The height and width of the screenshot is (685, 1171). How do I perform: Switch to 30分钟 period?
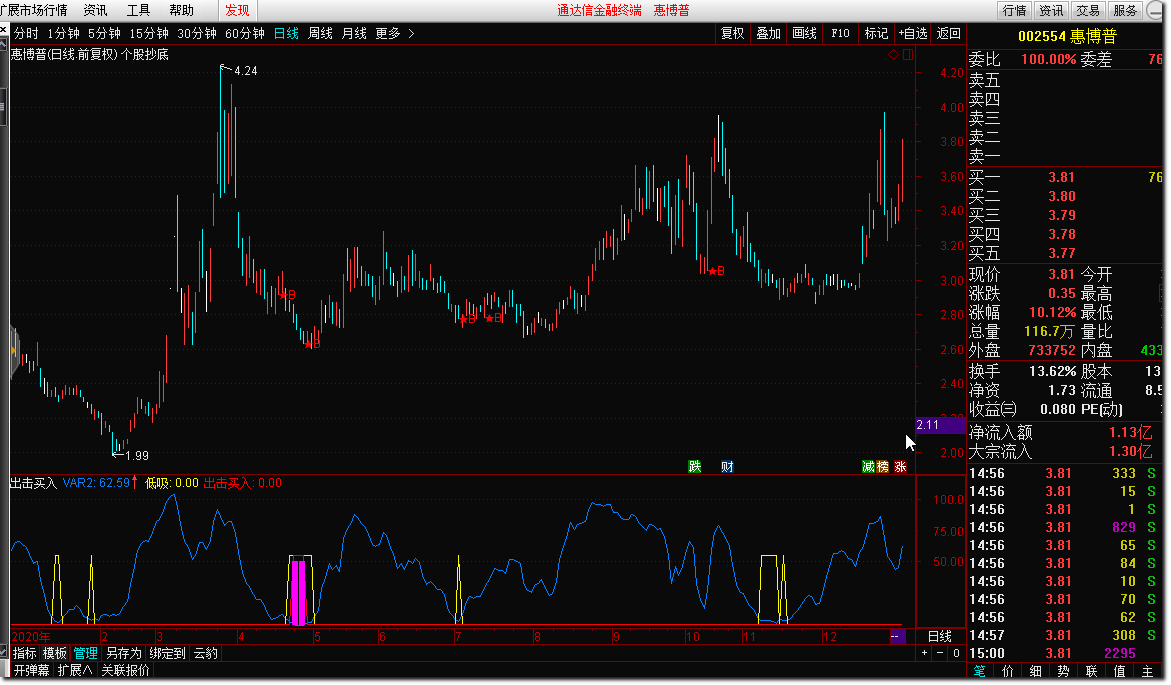tap(196, 34)
